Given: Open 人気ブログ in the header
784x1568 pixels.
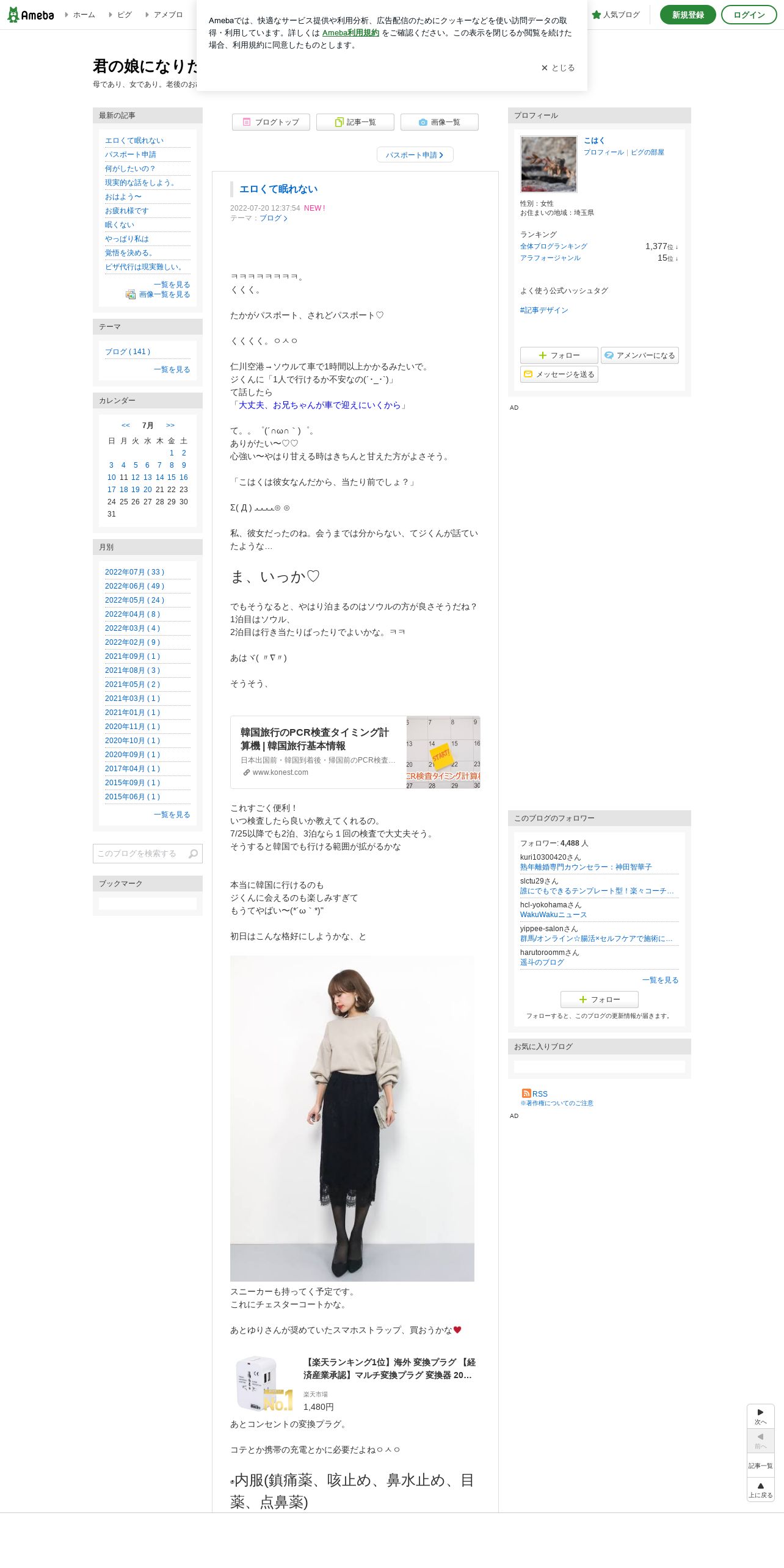Looking at the screenshot, I should click(615, 15).
